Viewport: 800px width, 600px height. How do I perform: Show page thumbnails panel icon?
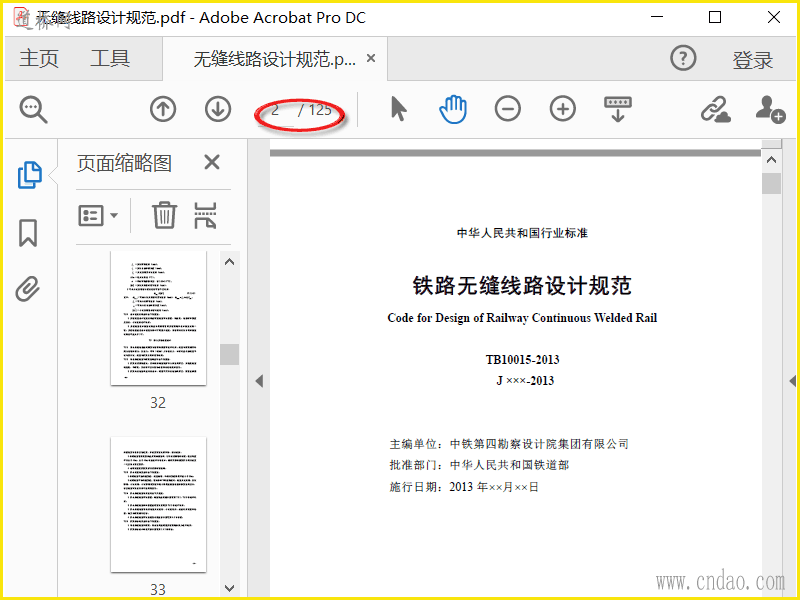(30, 175)
